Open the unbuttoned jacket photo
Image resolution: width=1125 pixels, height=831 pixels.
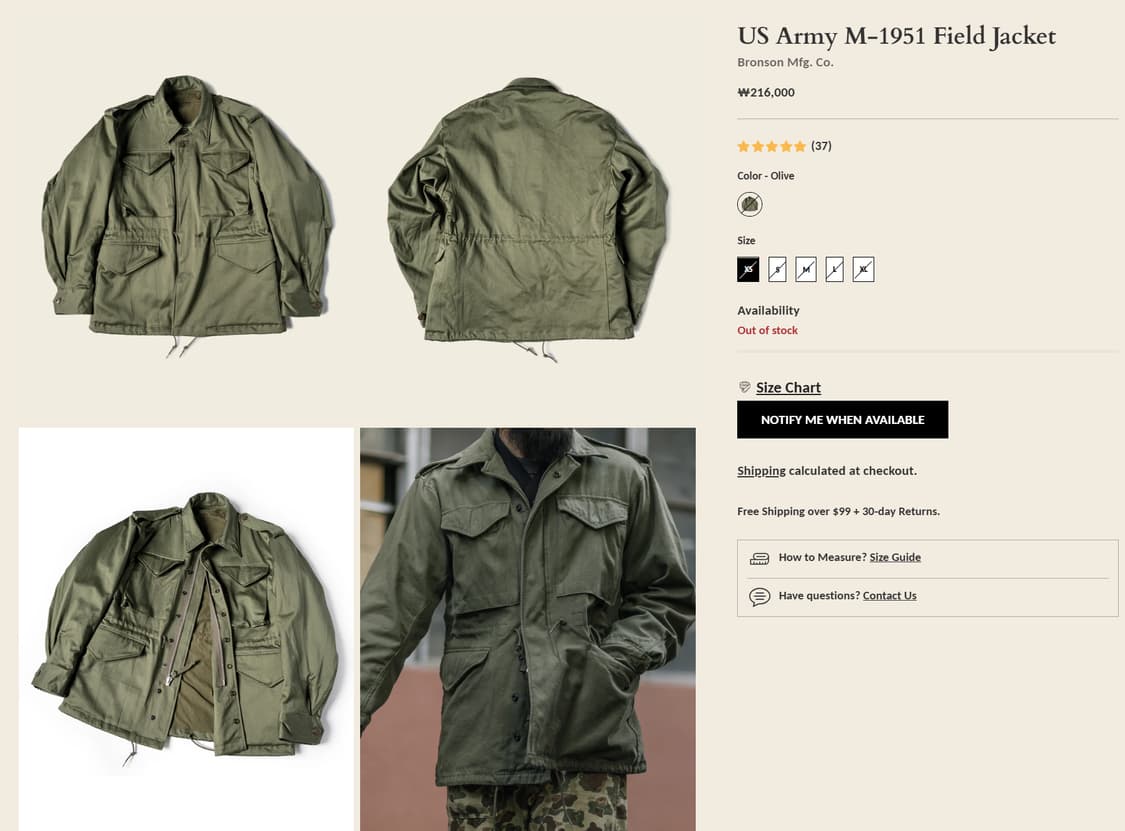(187, 629)
